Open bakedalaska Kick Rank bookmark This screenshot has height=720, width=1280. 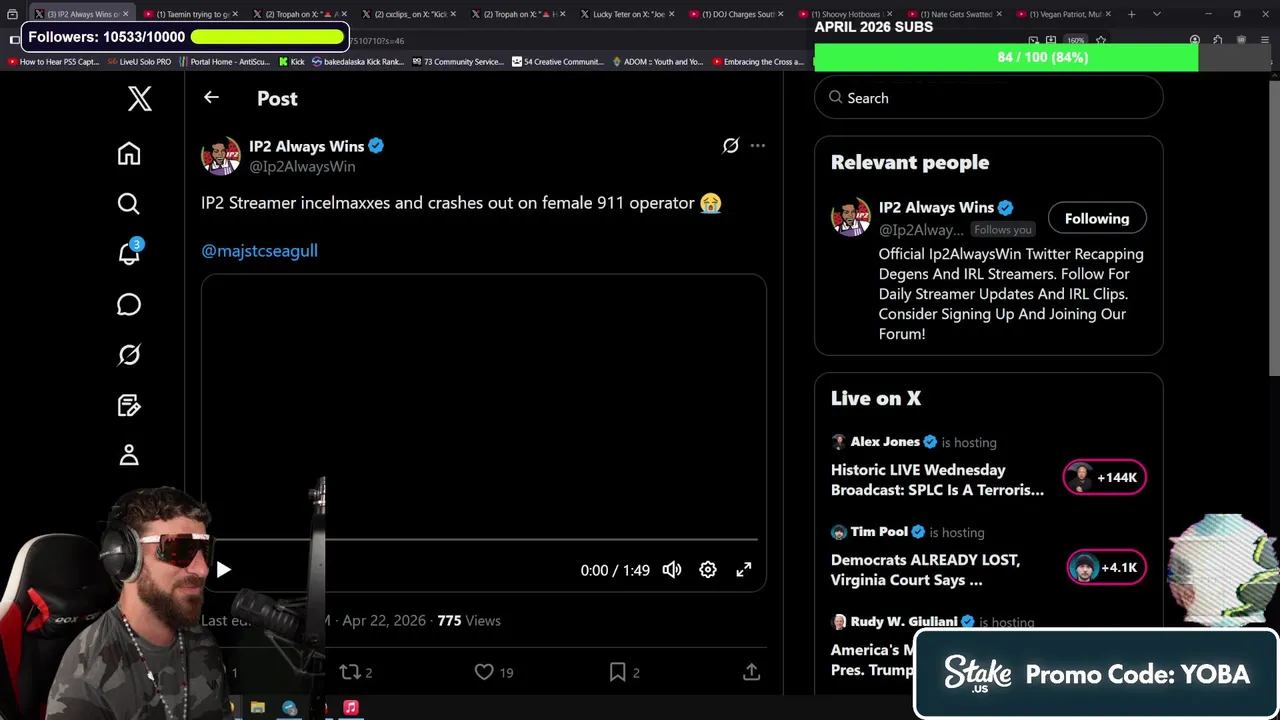[x=358, y=62]
